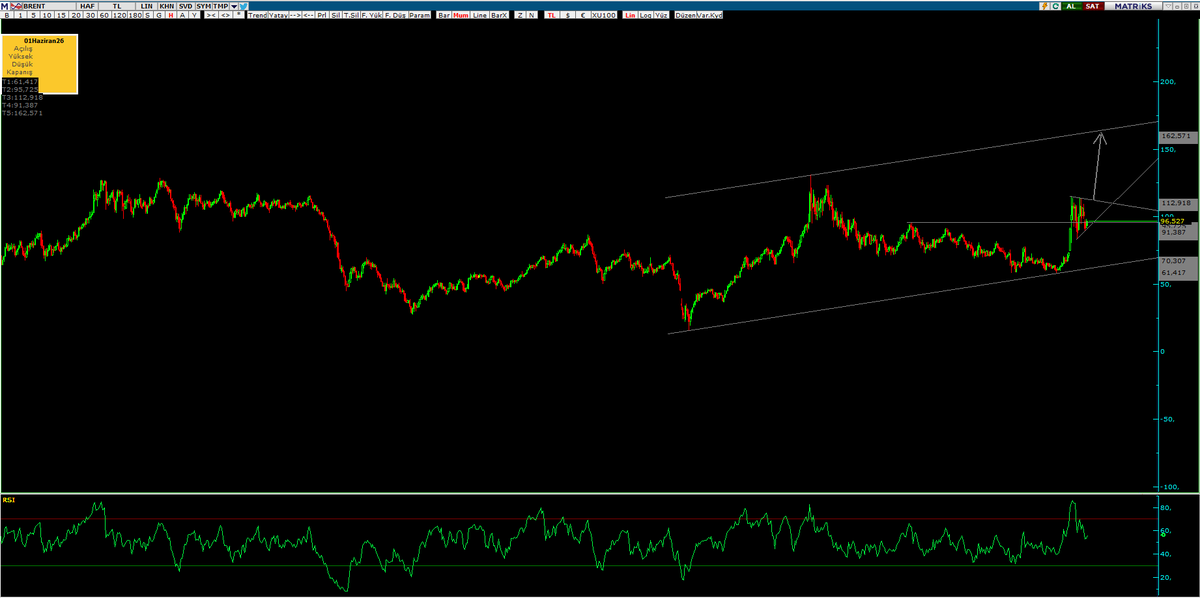The image size is (1200, 598).
Task: Open the TMP template menu
Action: pyautogui.click(x=221, y=6)
